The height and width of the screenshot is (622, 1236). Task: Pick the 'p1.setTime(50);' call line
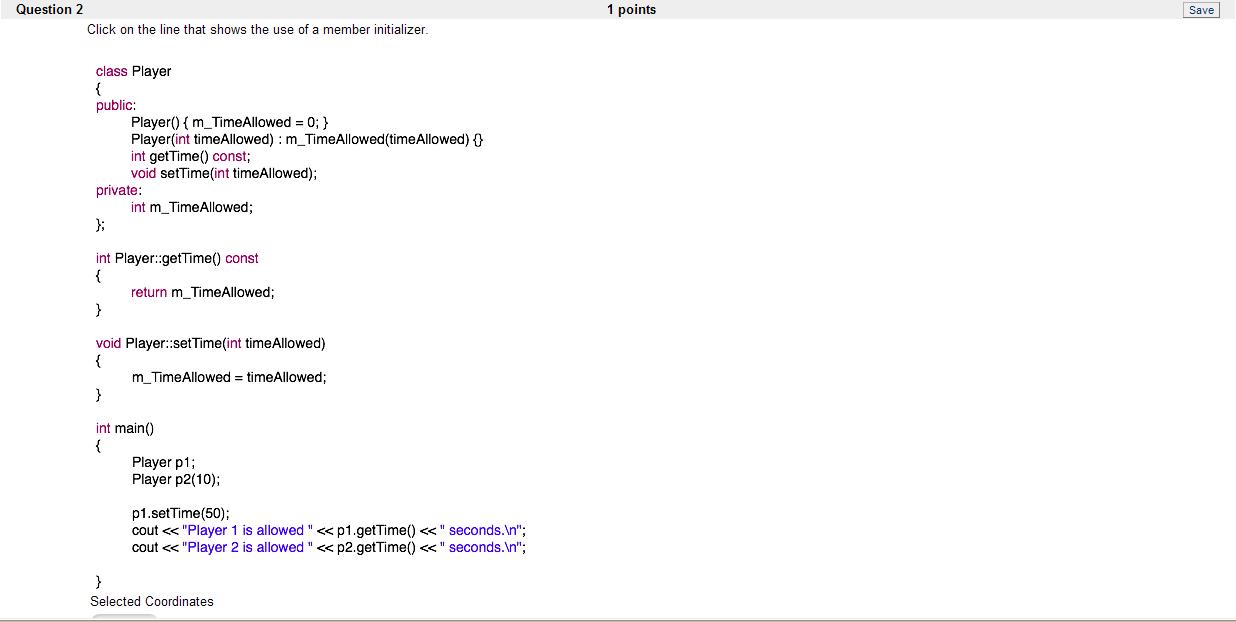181,513
